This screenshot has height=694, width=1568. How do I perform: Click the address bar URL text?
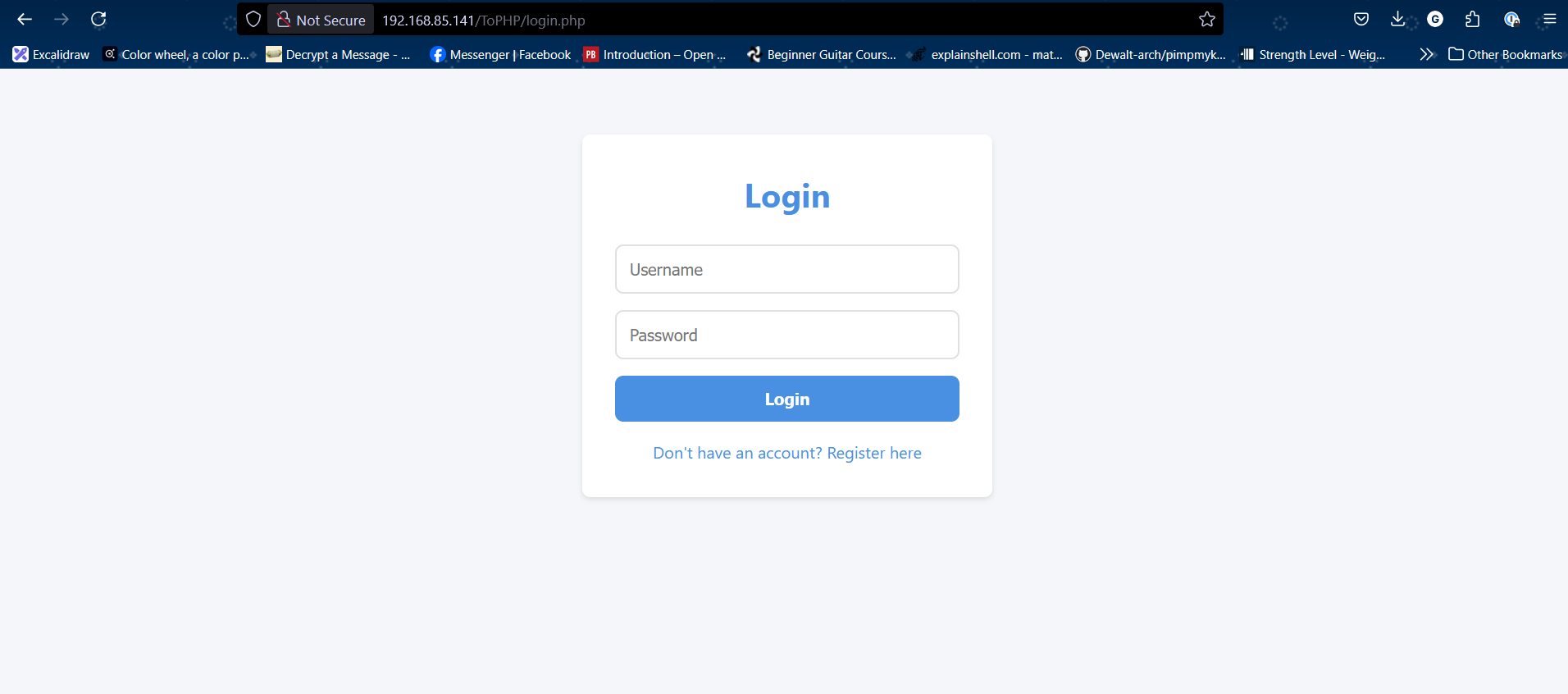click(484, 21)
